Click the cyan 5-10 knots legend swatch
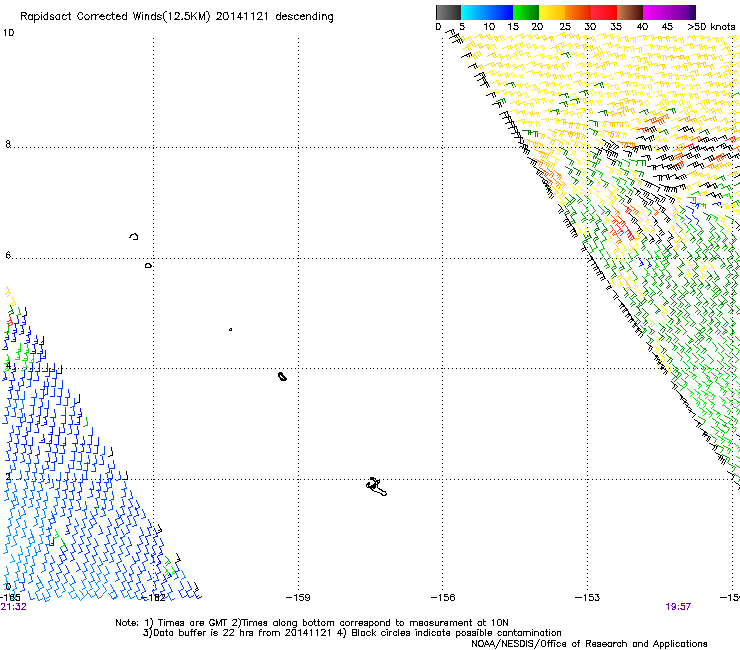This screenshot has width=740, height=650. 474,12
